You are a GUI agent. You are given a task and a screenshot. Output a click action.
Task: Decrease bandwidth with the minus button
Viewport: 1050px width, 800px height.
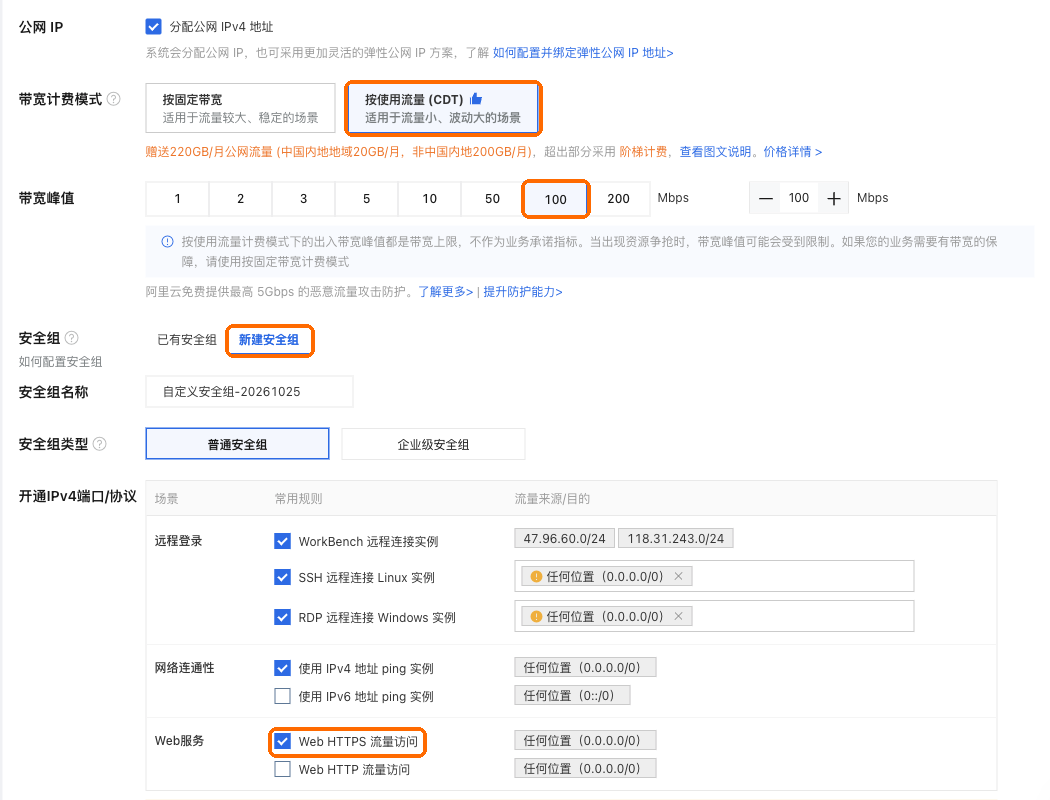[765, 198]
